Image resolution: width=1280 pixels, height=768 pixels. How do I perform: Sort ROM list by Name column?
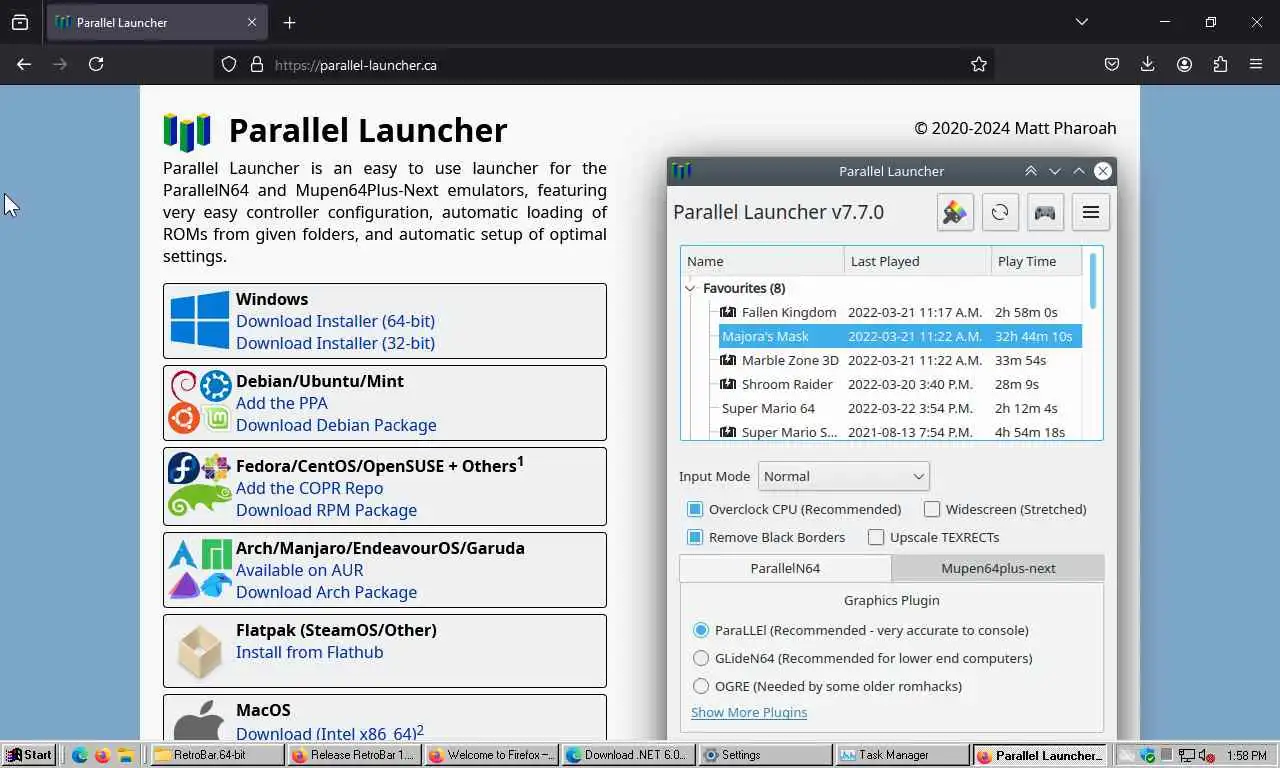pyautogui.click(x=763, y=261)
